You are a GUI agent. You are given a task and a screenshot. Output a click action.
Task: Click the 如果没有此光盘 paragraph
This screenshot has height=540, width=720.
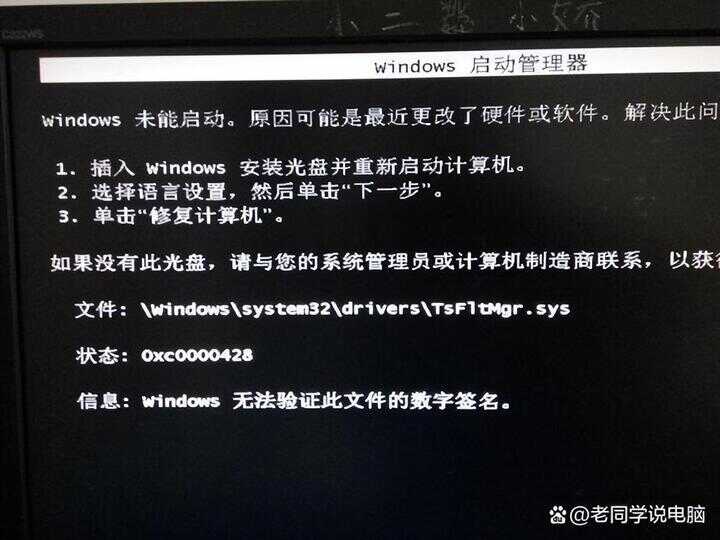tap(385, 261)
